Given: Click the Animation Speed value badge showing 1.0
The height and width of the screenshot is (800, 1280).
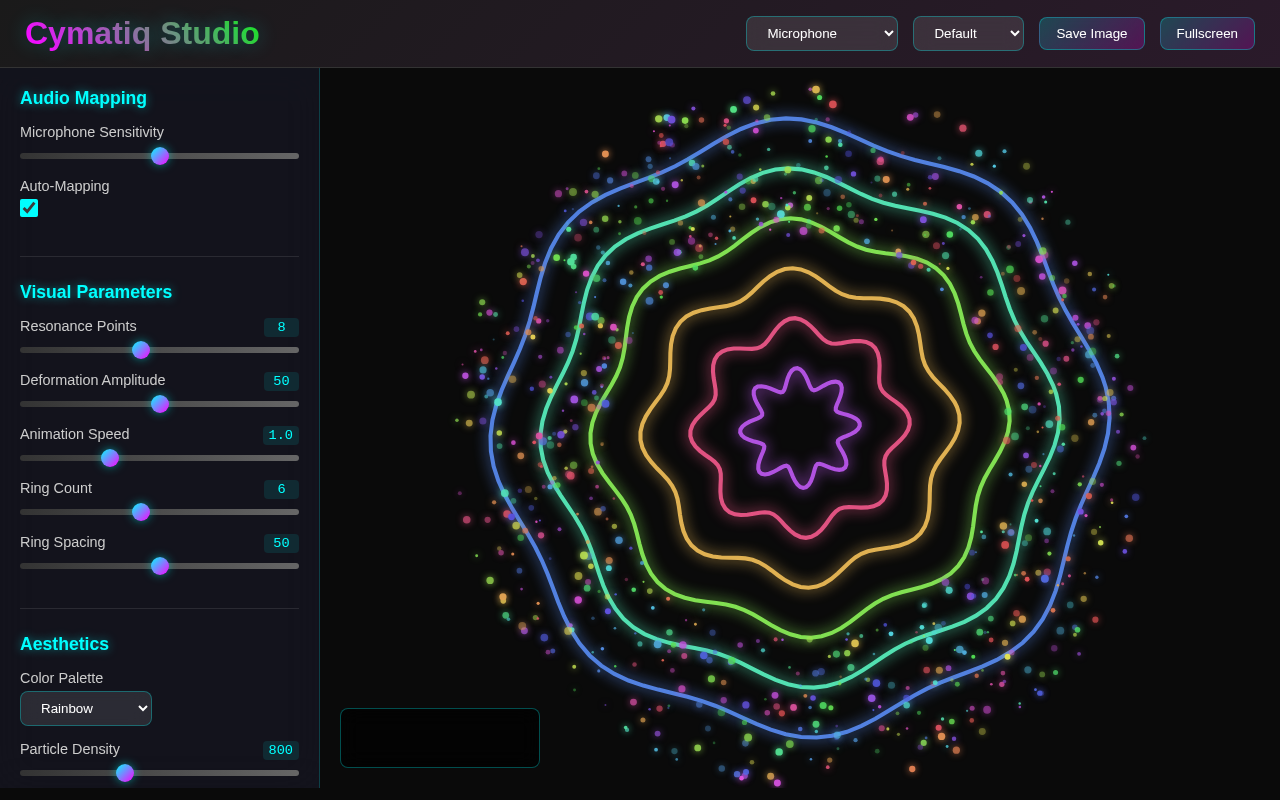Looking at the screenshot, I should [281, 435].
